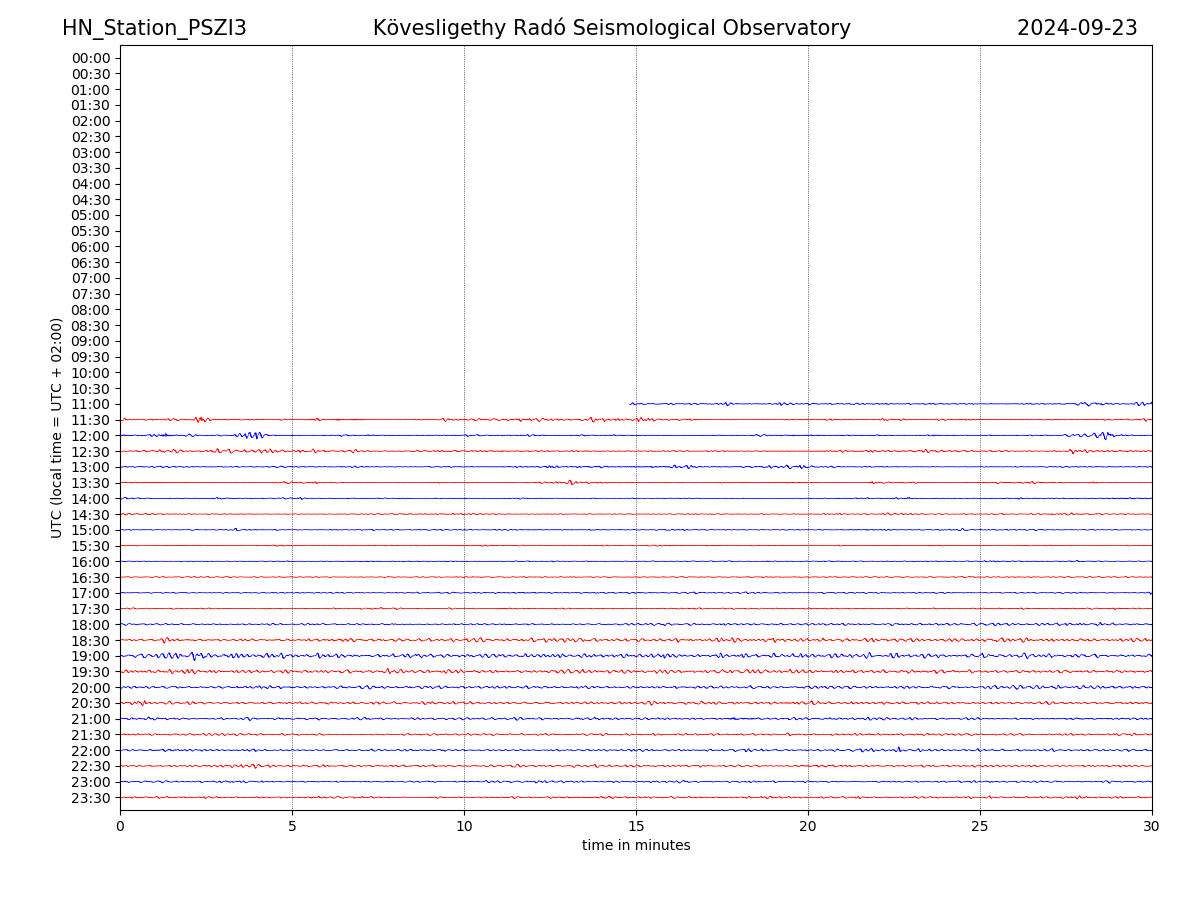The height and width of the screenshot is (900, 1200).
Task: Select the 11:00 time row label
Action: tap(90, 404)
